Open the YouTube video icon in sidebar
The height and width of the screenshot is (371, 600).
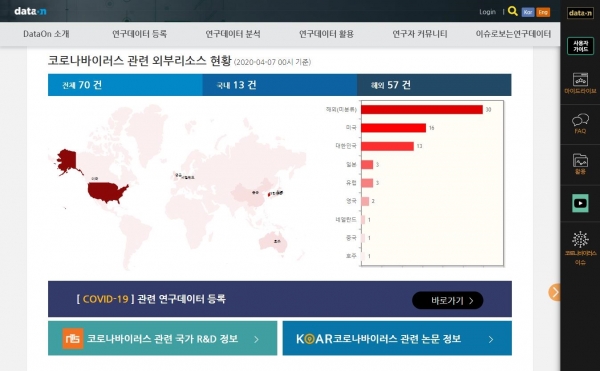coord(580,203)
